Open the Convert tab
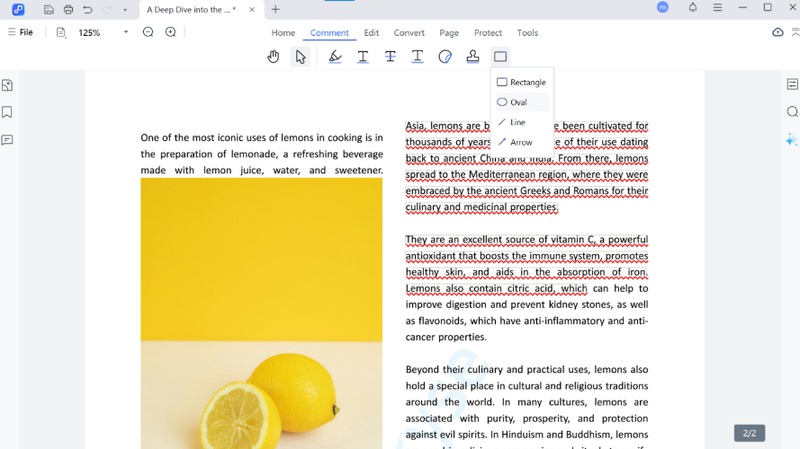This screenshot has height=449, width=800. 409,33
